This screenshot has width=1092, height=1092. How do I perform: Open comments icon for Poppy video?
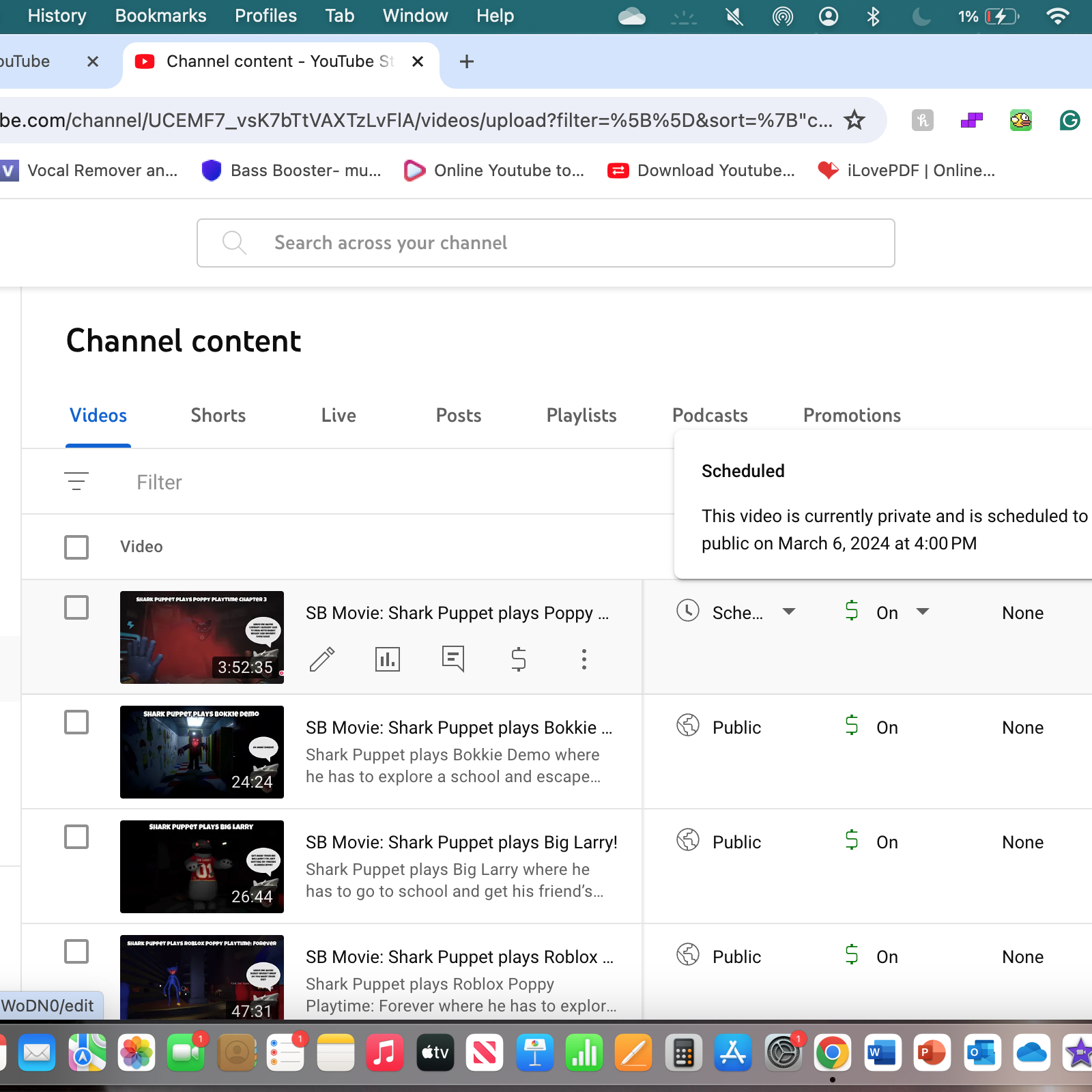coord(452,659)
